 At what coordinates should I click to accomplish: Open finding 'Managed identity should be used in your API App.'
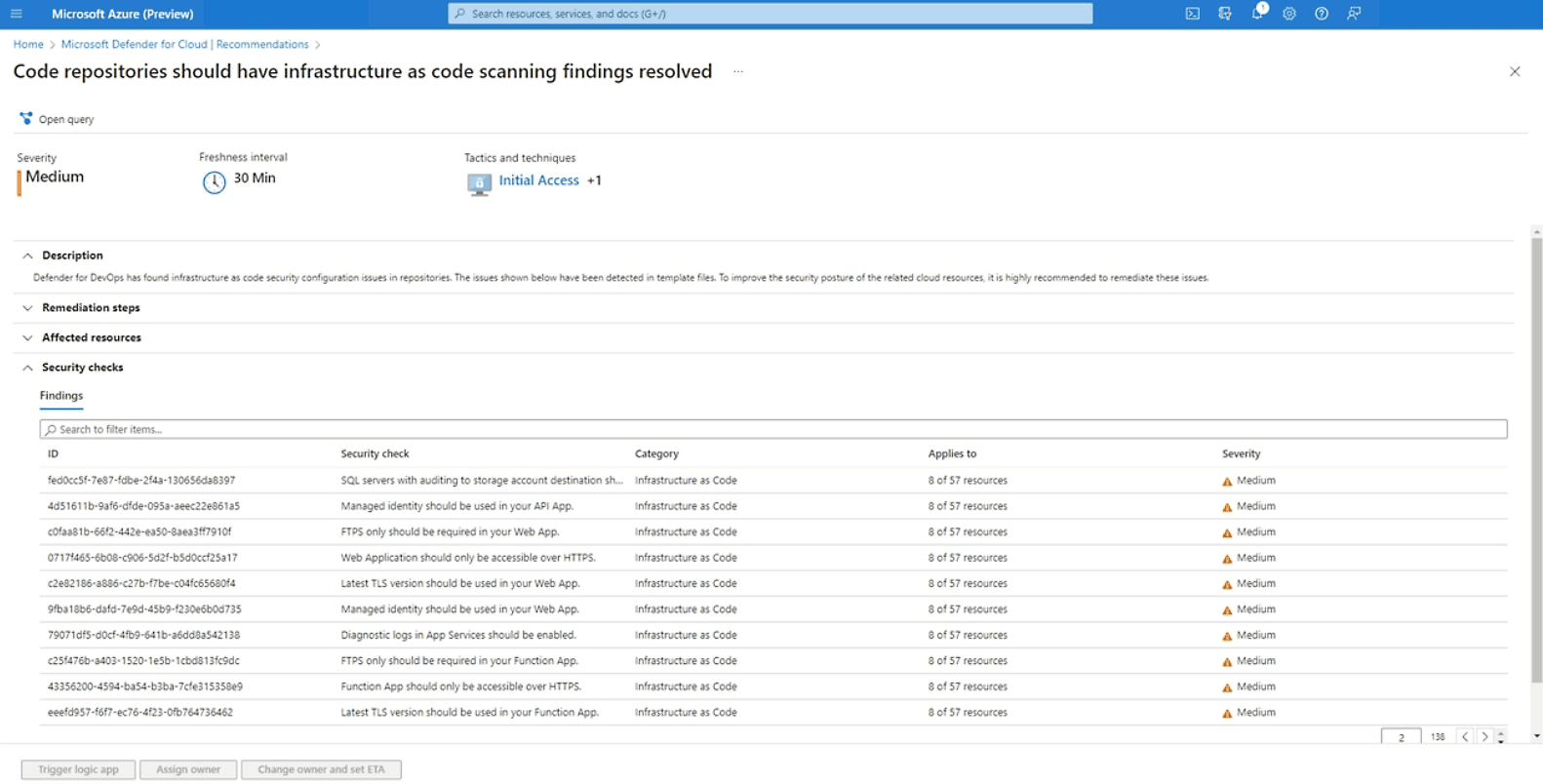pos(773,506)
